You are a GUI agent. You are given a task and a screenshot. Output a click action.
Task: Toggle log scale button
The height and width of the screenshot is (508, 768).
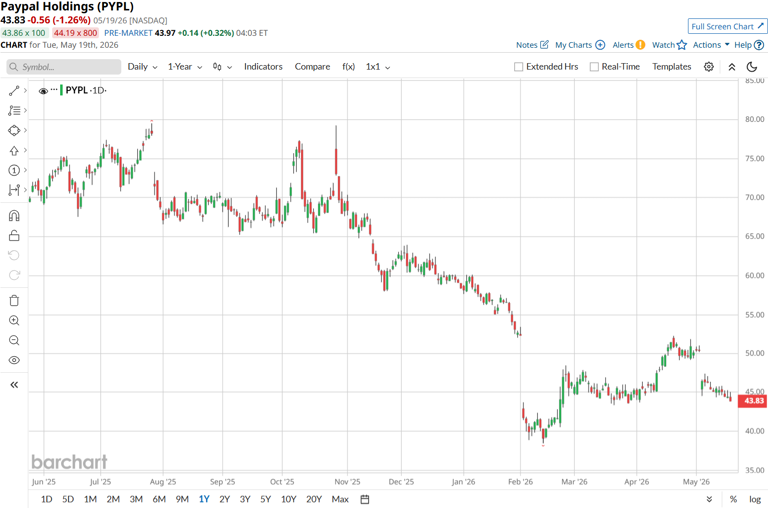pyautogui.click(x=755, y=499)
